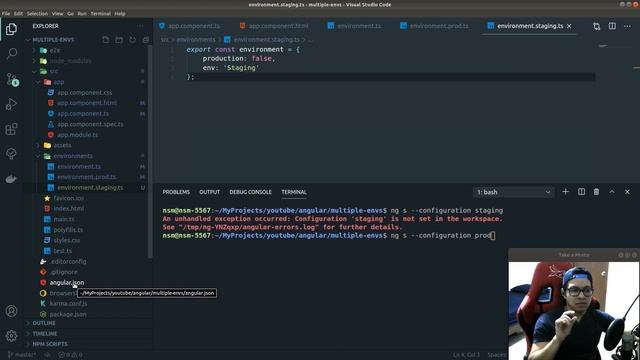
Task: Click New File icon in Explorer header
Action: (106, 40)
